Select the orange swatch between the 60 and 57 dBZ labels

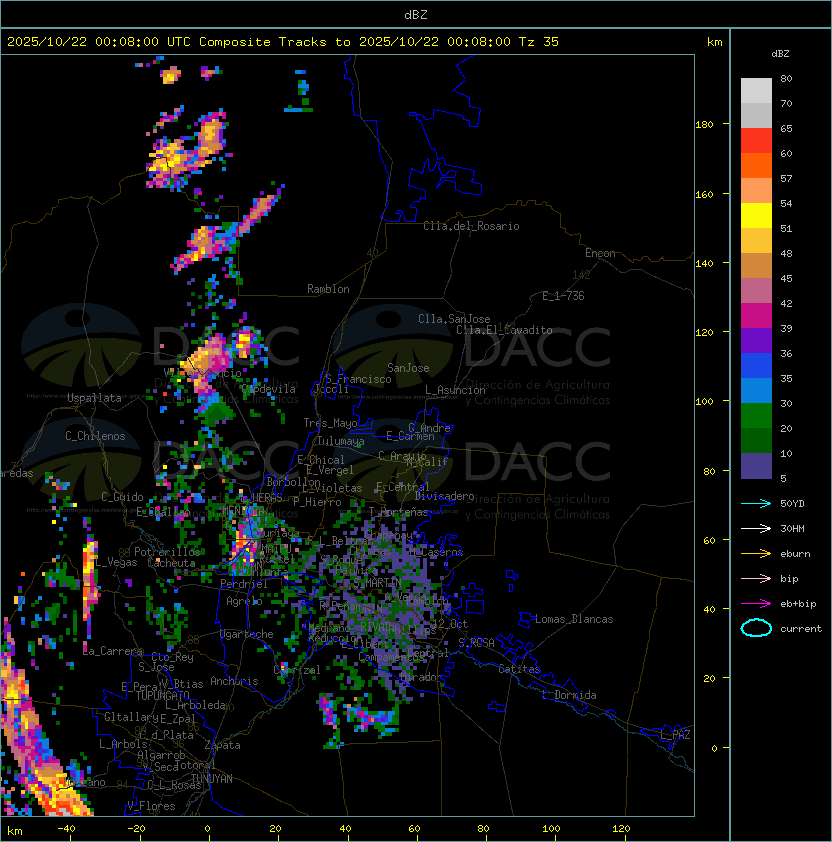pos(756,165)
